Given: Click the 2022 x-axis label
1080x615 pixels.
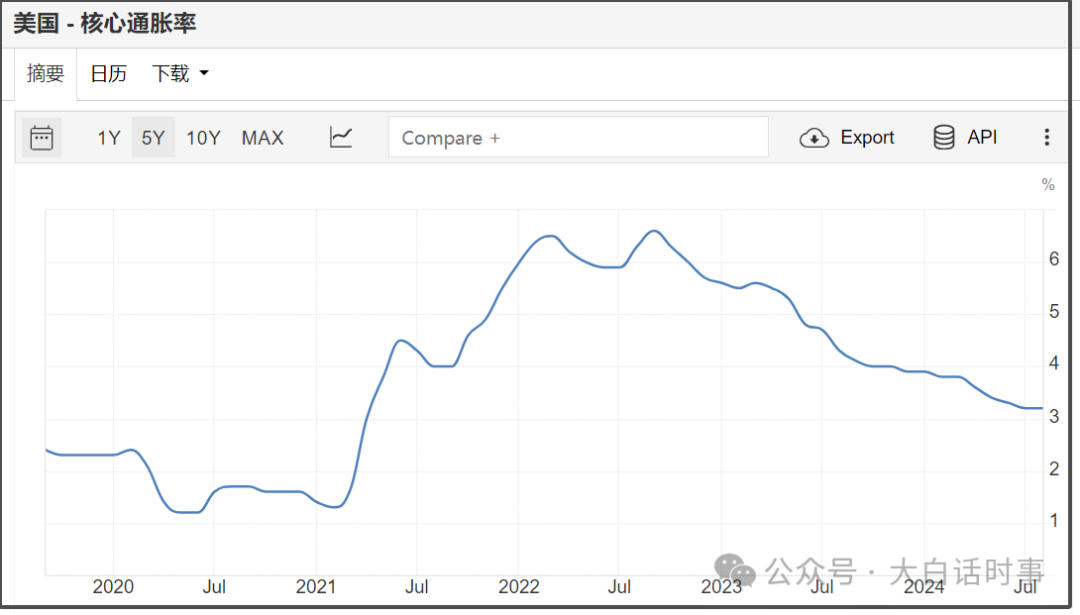Looking at the screenshot, I should pos(519,587).
